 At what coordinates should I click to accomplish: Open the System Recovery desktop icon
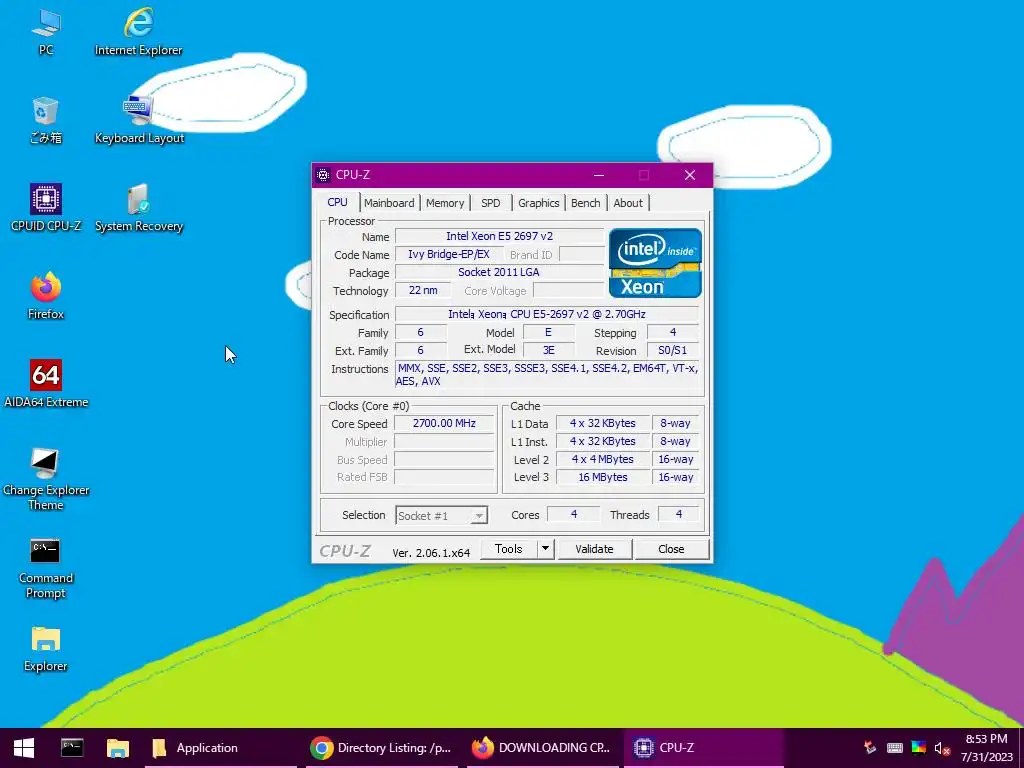(x=138, y=208)
